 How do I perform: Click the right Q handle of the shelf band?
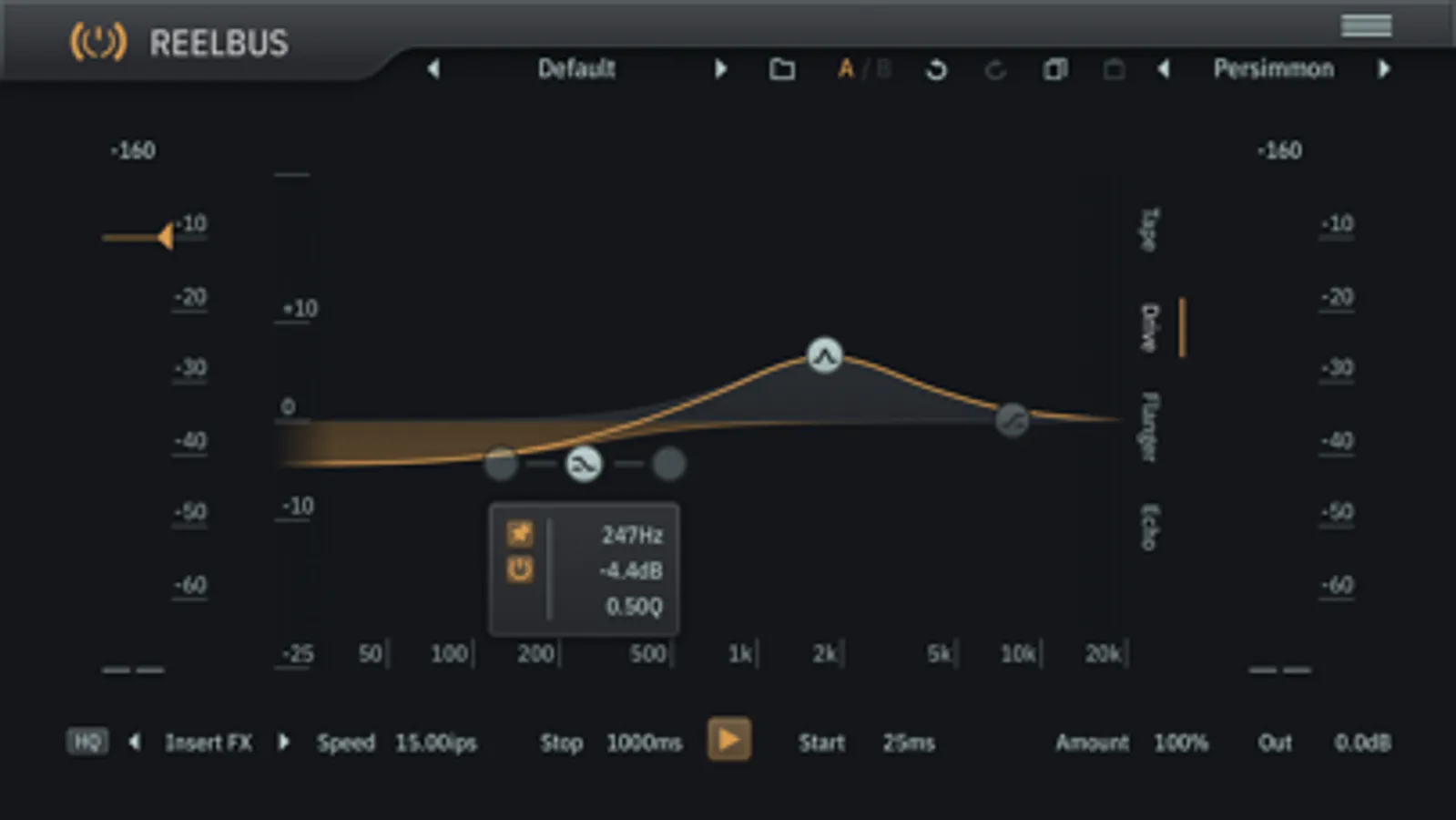point(668,464)
